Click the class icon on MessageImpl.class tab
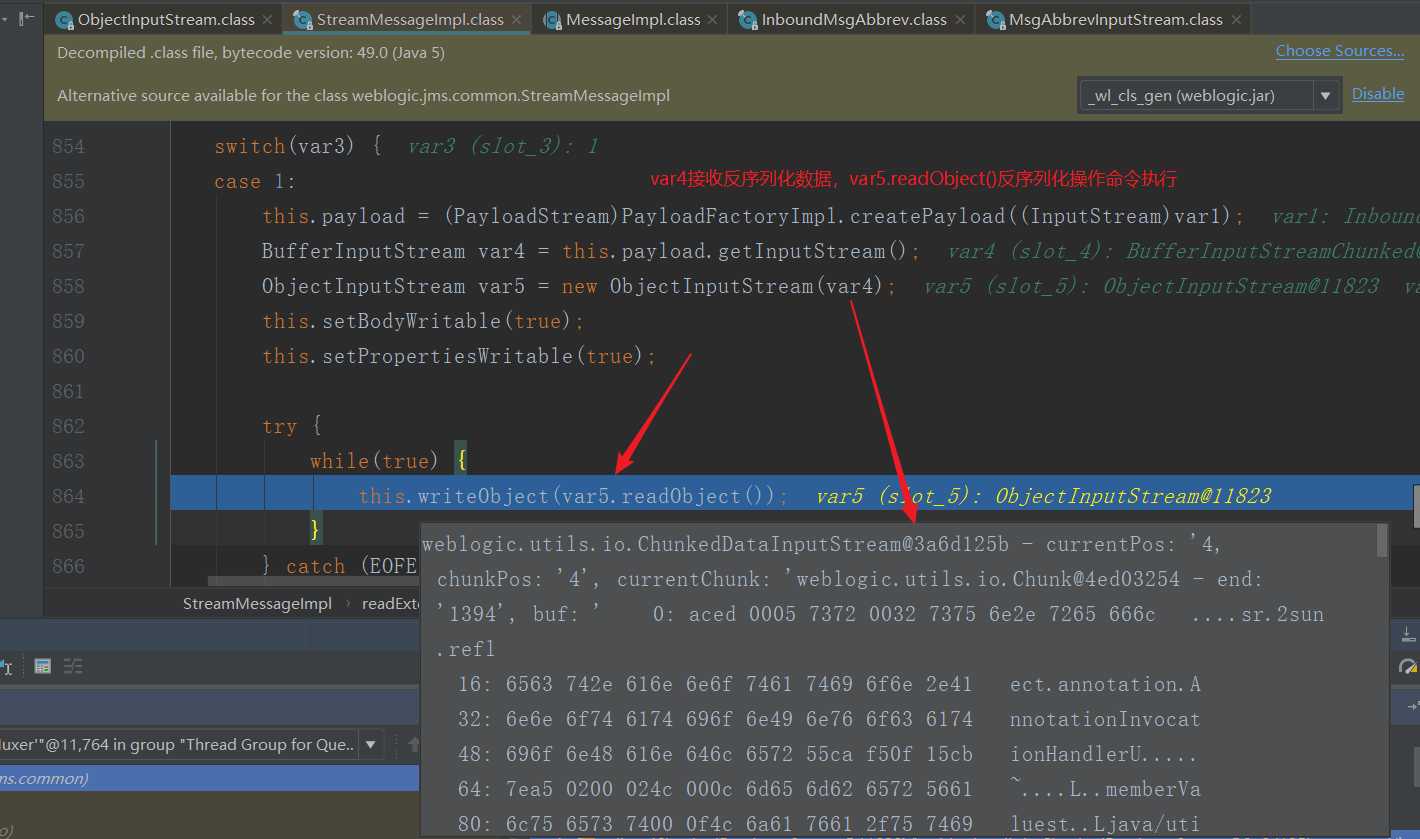This screenshot has width=1420, height=839. pos(551,19)
